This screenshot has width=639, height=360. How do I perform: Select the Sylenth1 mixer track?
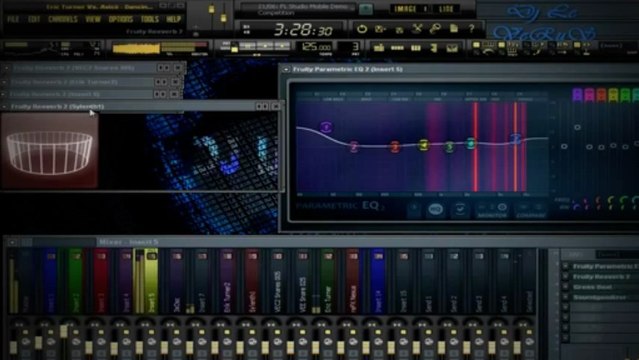click(x=252, y=281)
